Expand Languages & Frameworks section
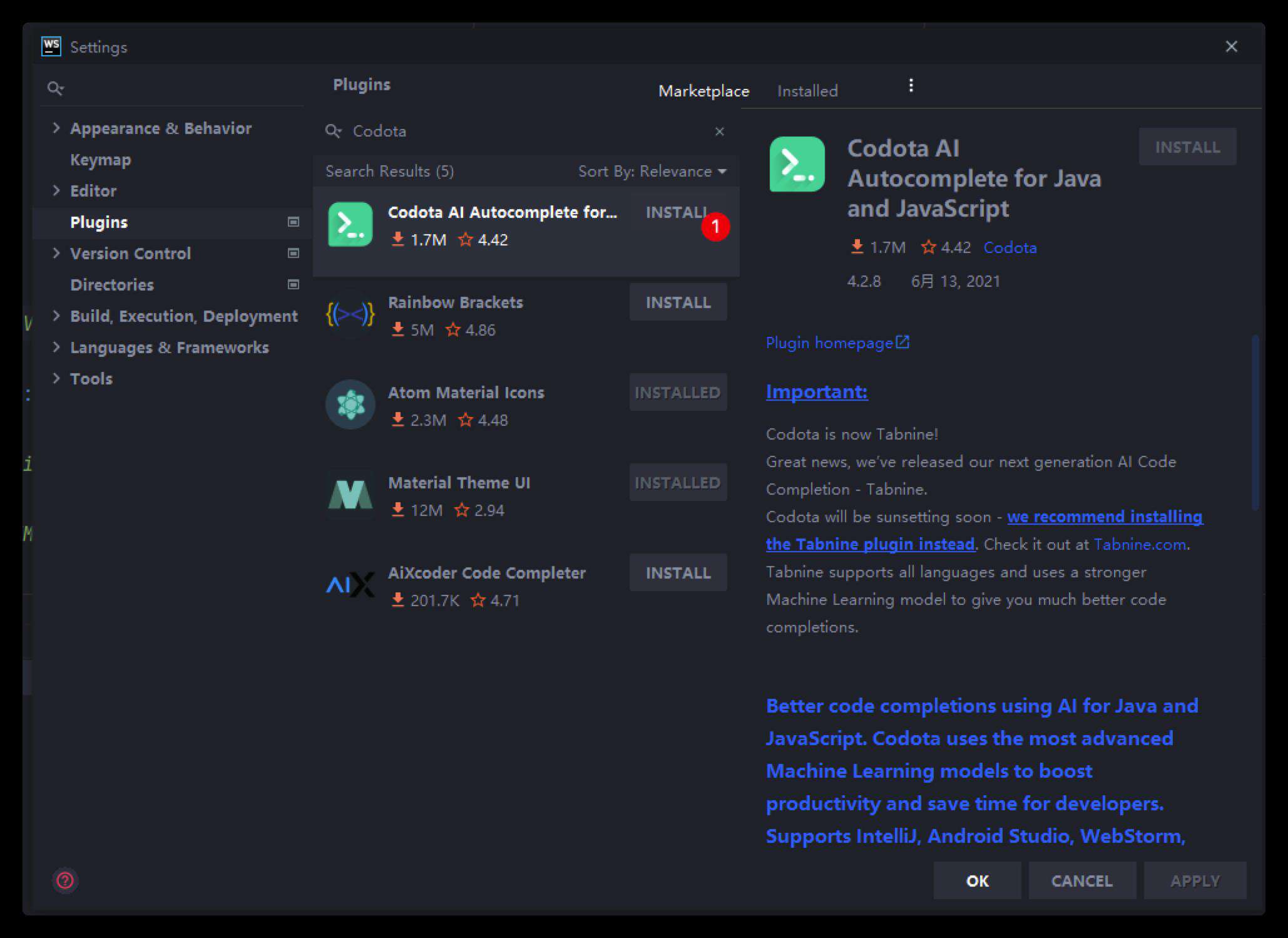The height and width of the screenshot is (938, 1288). coord(56,347)
